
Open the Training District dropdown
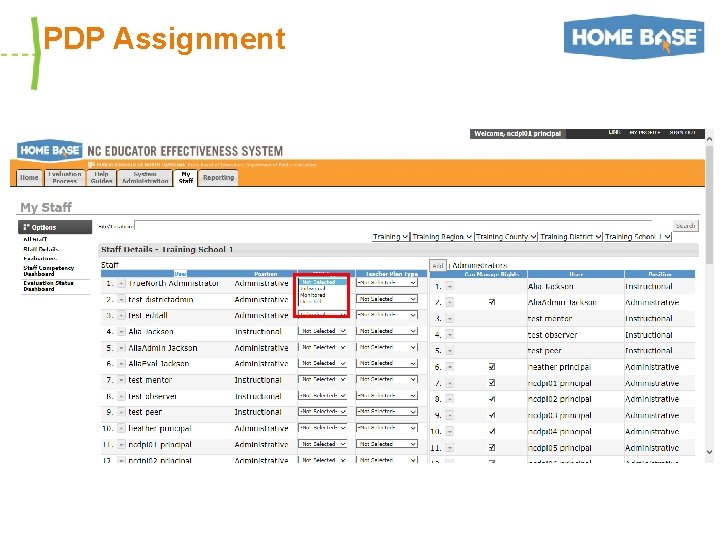pyautogui.click(x=571, y=236)
